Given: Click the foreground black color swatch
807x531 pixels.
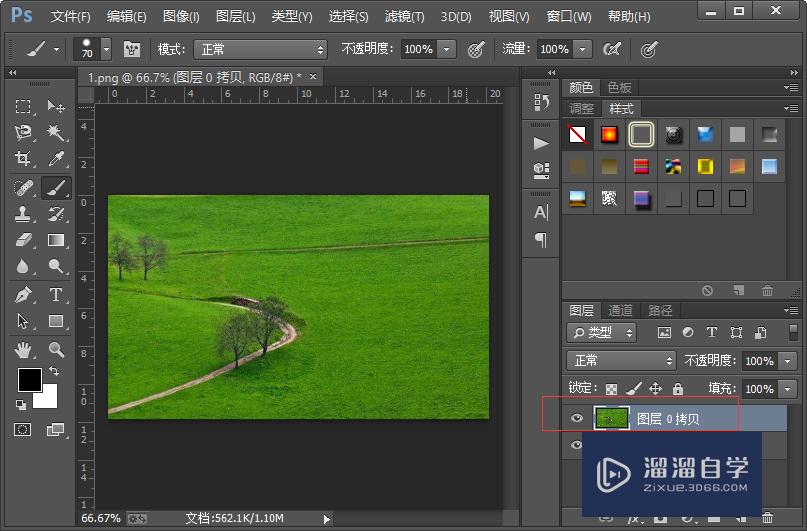Looking at the screenshot, I should tap(29, 379).
